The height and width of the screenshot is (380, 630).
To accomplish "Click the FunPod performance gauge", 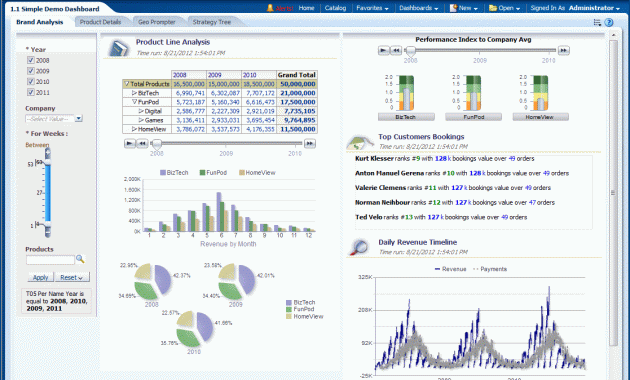I will 473,93.
